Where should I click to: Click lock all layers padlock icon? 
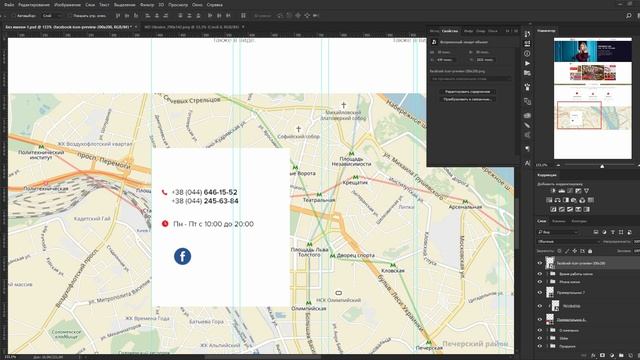click(x=590, y=251)
